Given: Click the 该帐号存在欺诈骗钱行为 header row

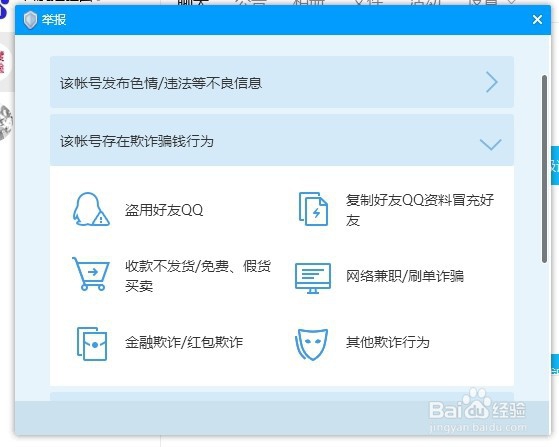Looking at the screenshot, I should (x=282, y=140).
